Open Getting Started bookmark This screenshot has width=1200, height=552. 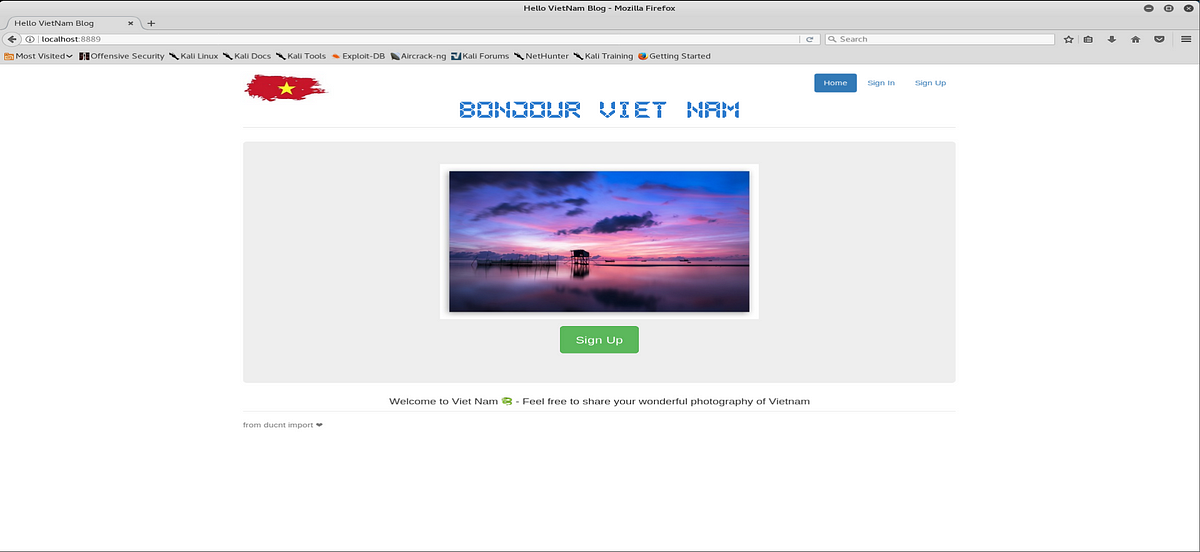(674, 56)
